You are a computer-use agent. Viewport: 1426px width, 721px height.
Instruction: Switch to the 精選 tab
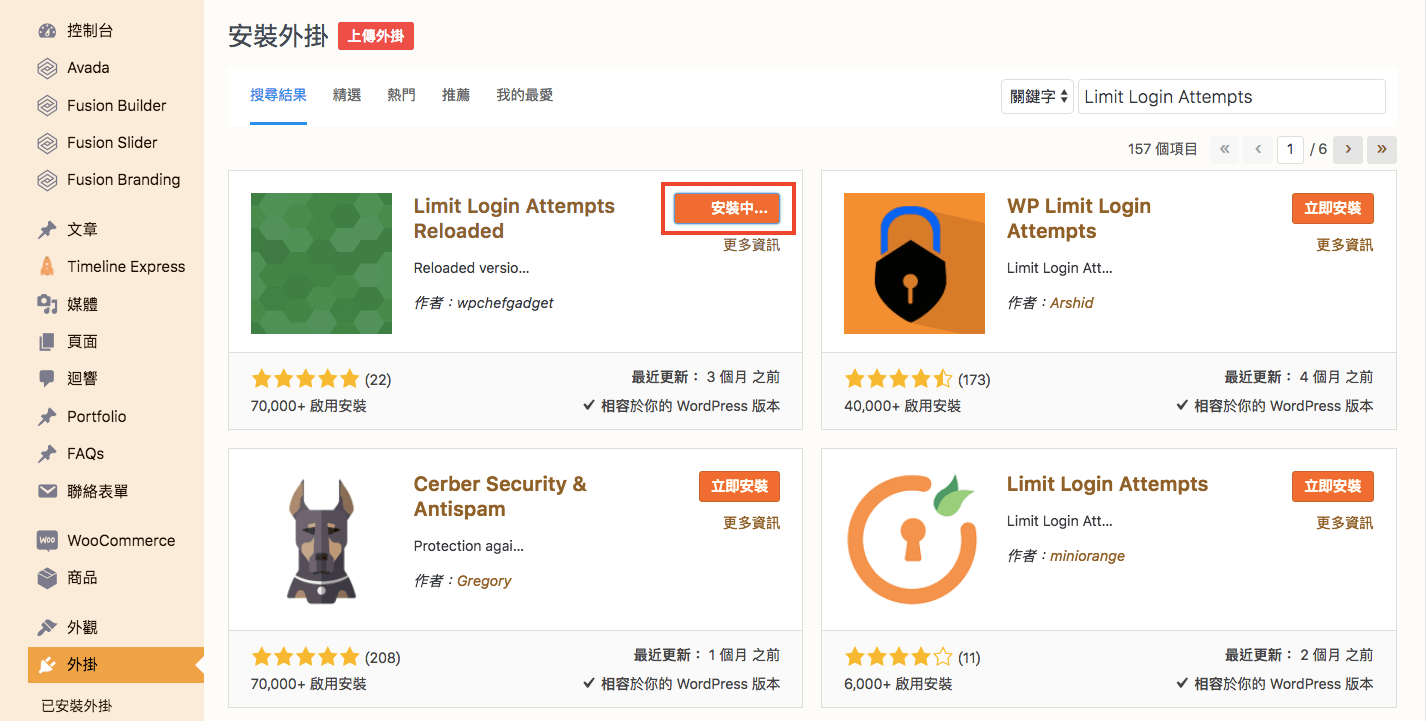point(347,95)
